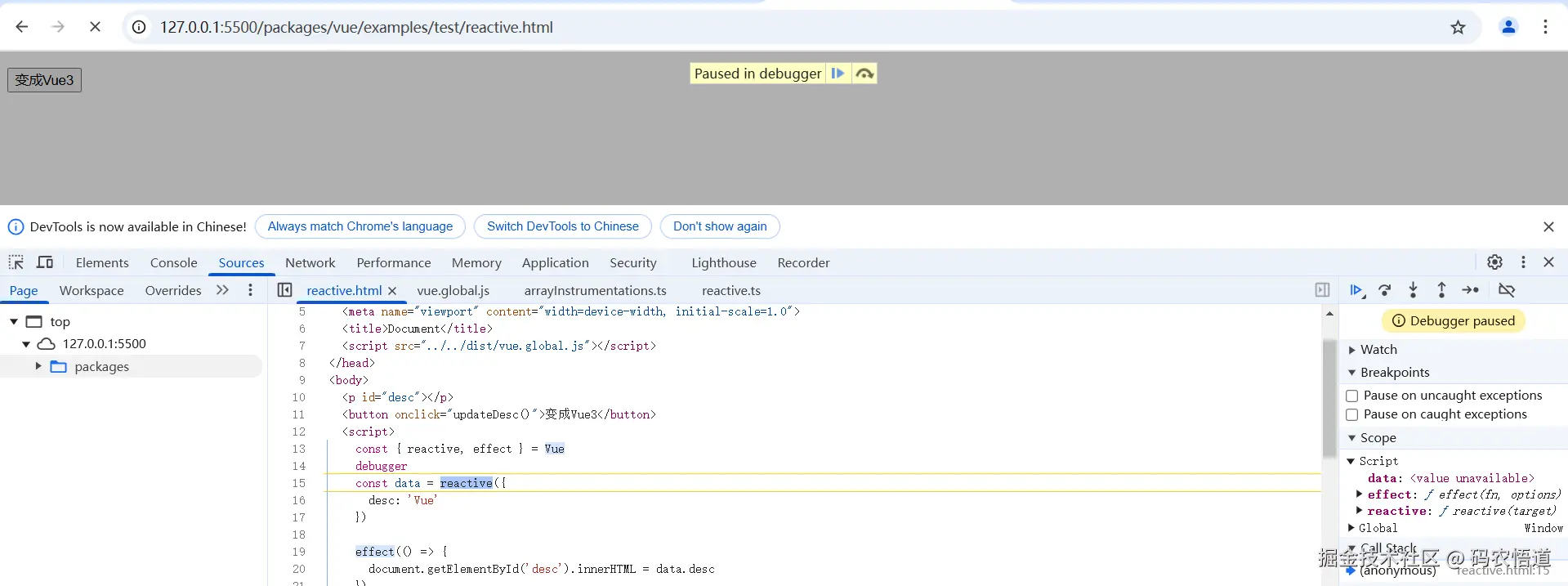Click the 变成Vue3 page button
1568x586 pixels.
pyautogui.click(x=44, y=80)
